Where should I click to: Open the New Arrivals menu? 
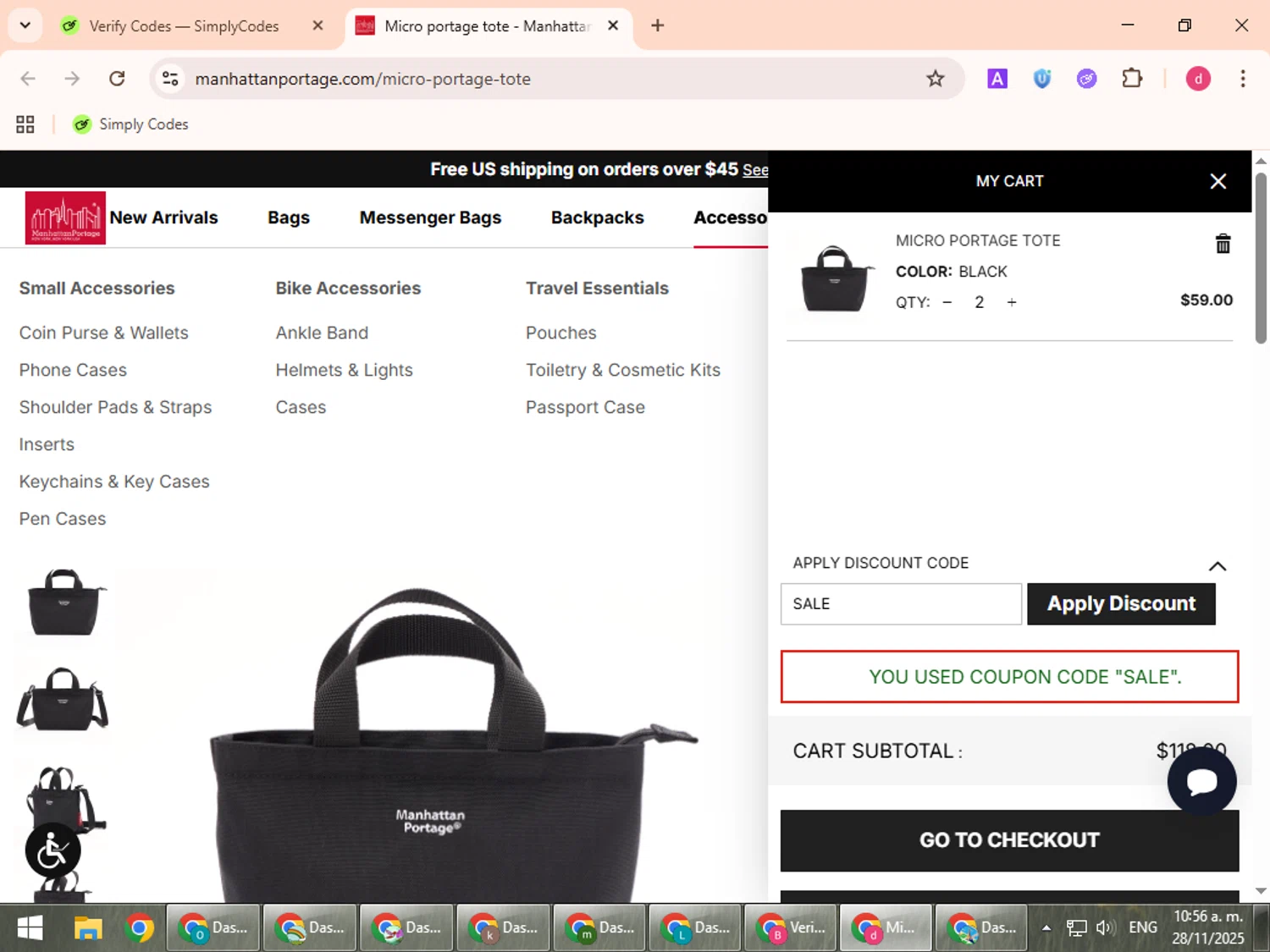pyautogui.click(x=163, y=217)
